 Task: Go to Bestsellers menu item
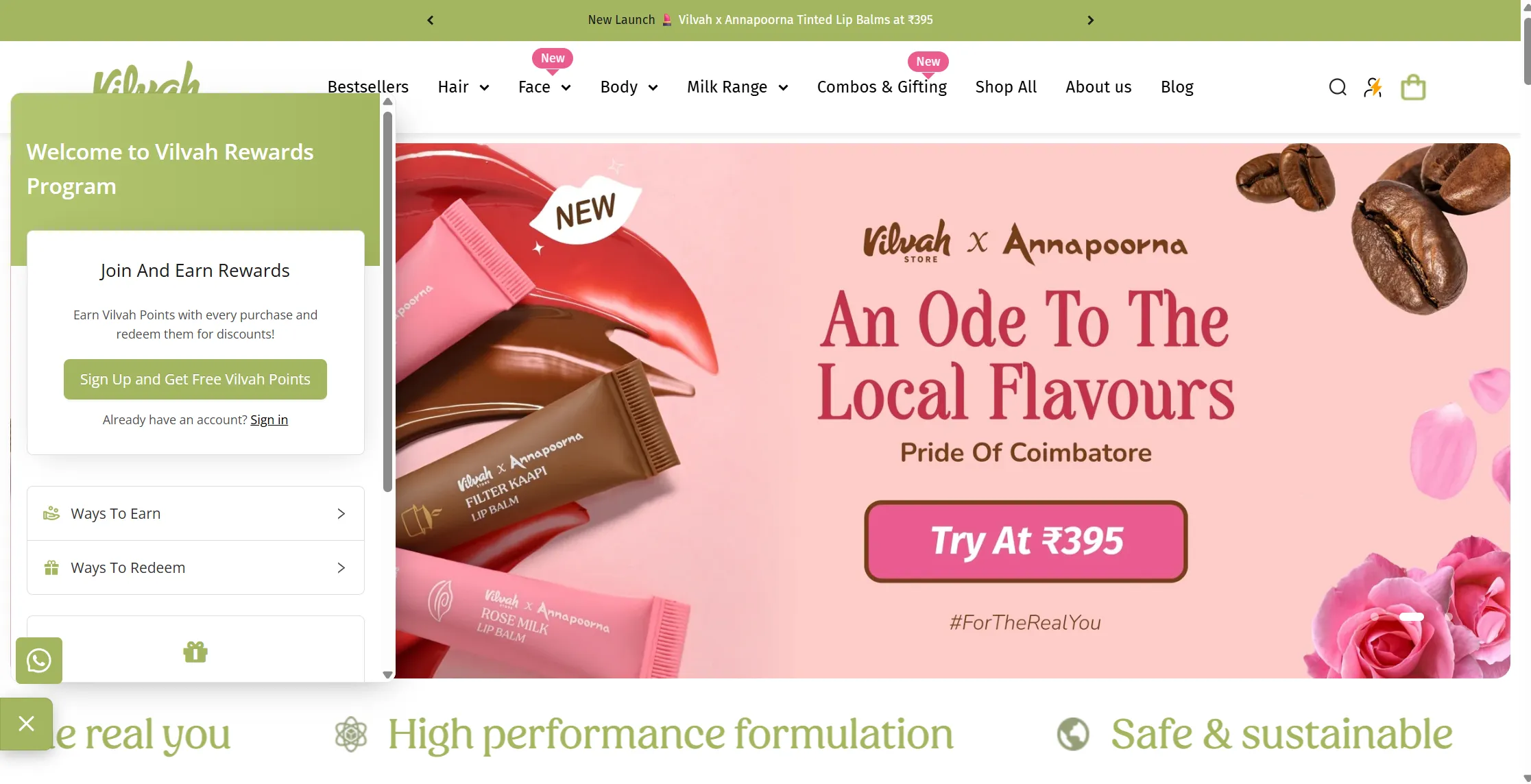click(x=368, y=87)
